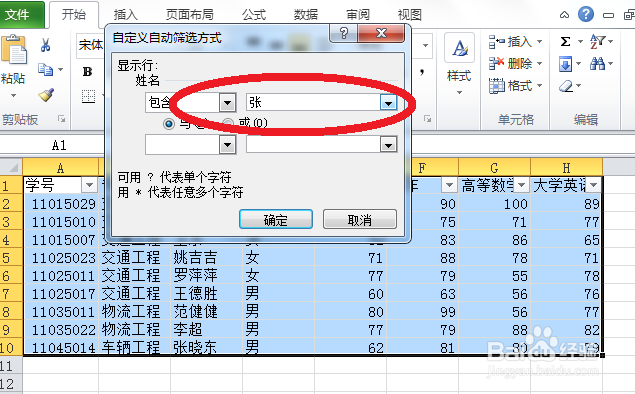This screenshot has height=394, width=635.
Task: Open the second condition operator dropdown
Action: click(x=227, y=145)
